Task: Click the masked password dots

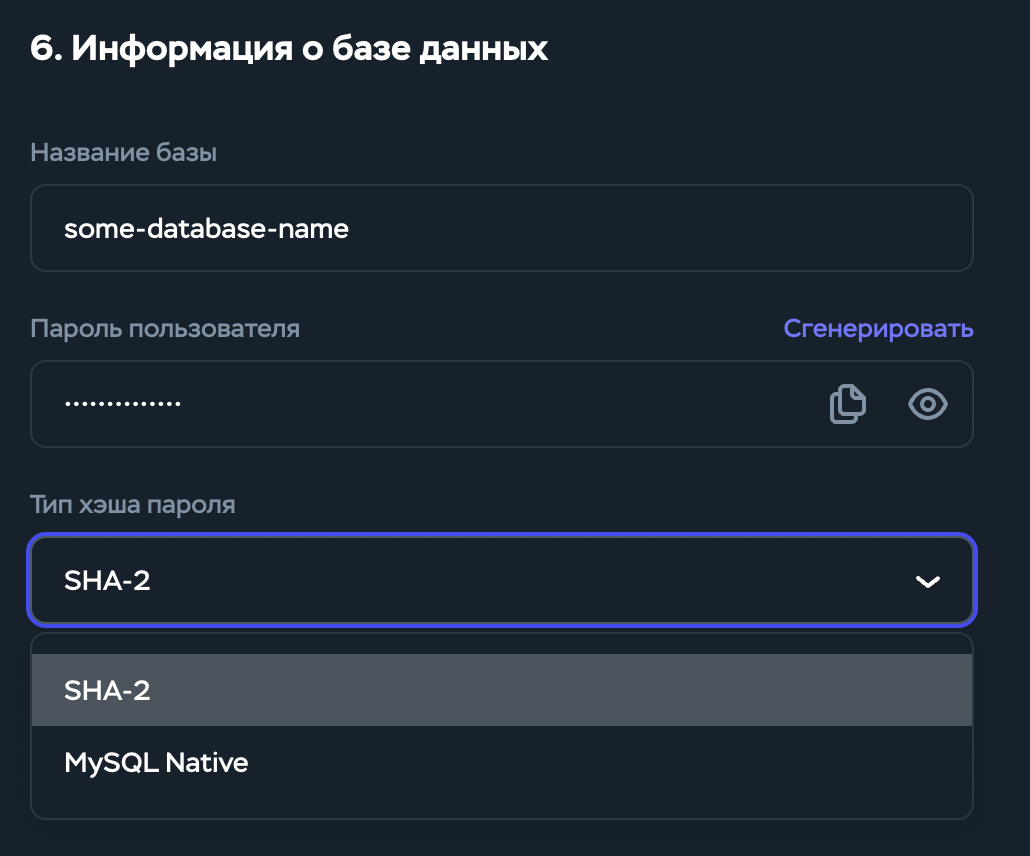Action: 122,404
